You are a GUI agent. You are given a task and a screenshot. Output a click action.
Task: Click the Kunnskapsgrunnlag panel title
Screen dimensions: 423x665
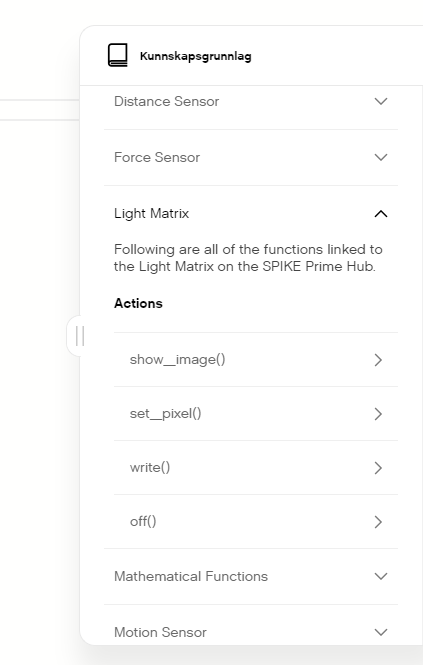(x=196, y=56)
